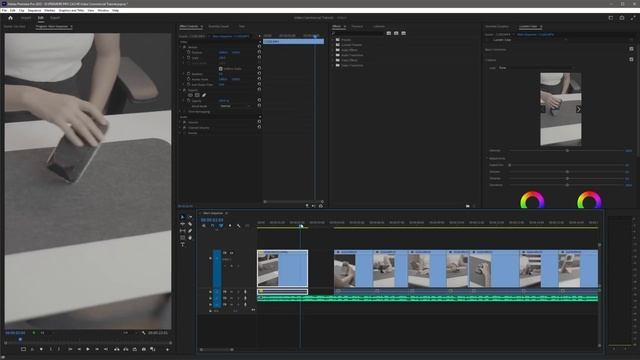Image resolution: width=640 pixels, height=360 pixels.
Task: Show next Look preview arrow
Action: pos(578,109)
